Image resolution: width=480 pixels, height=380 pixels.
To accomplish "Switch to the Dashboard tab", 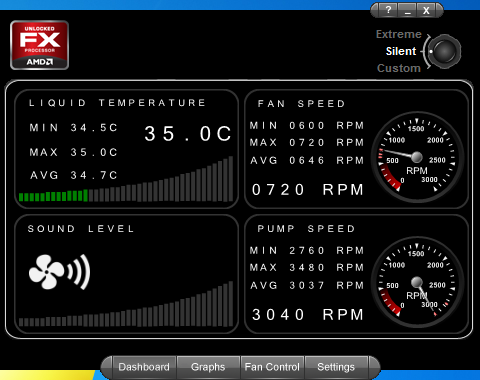I will pos(144,367).
